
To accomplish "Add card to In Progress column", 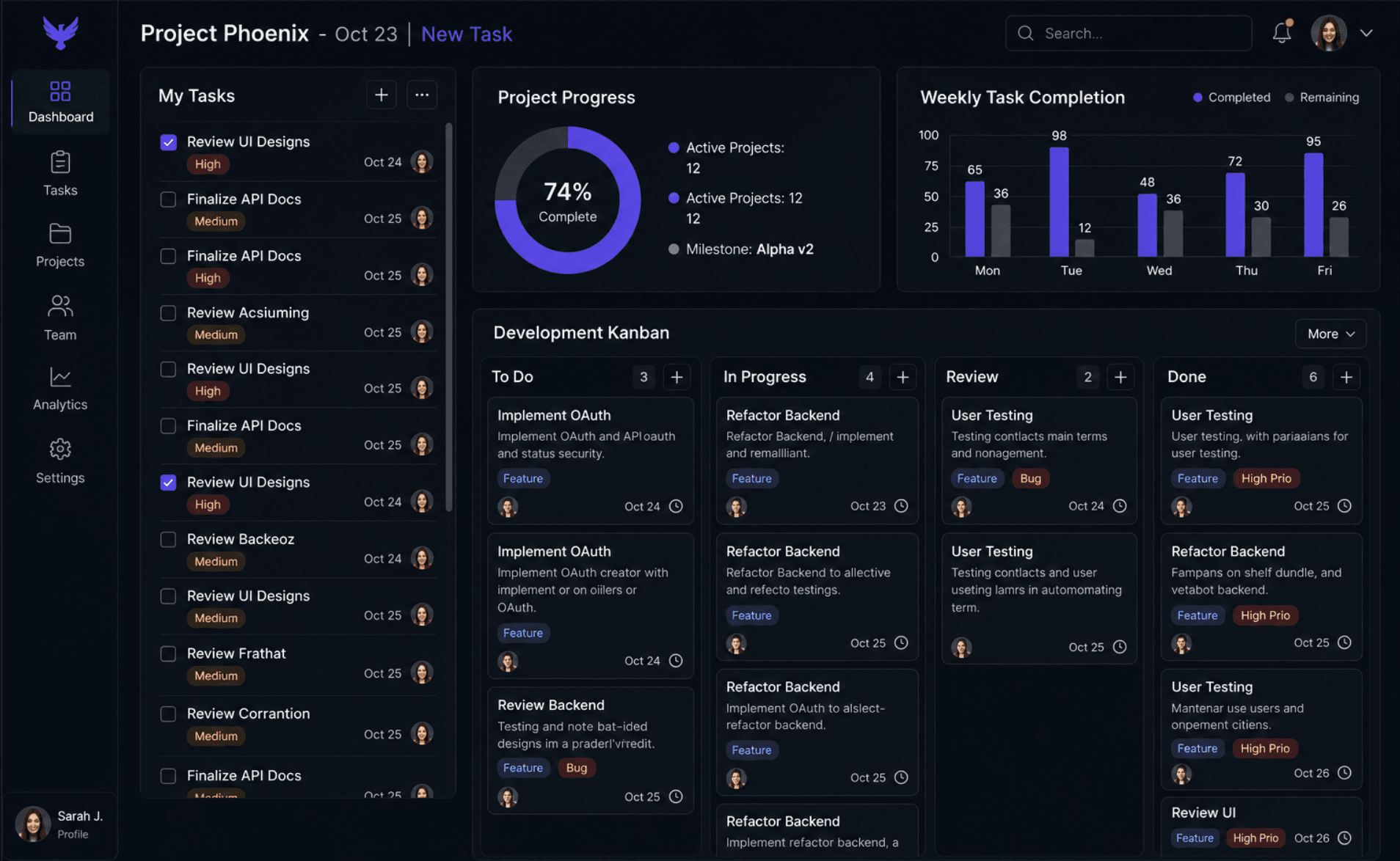I will coord(903,377).
